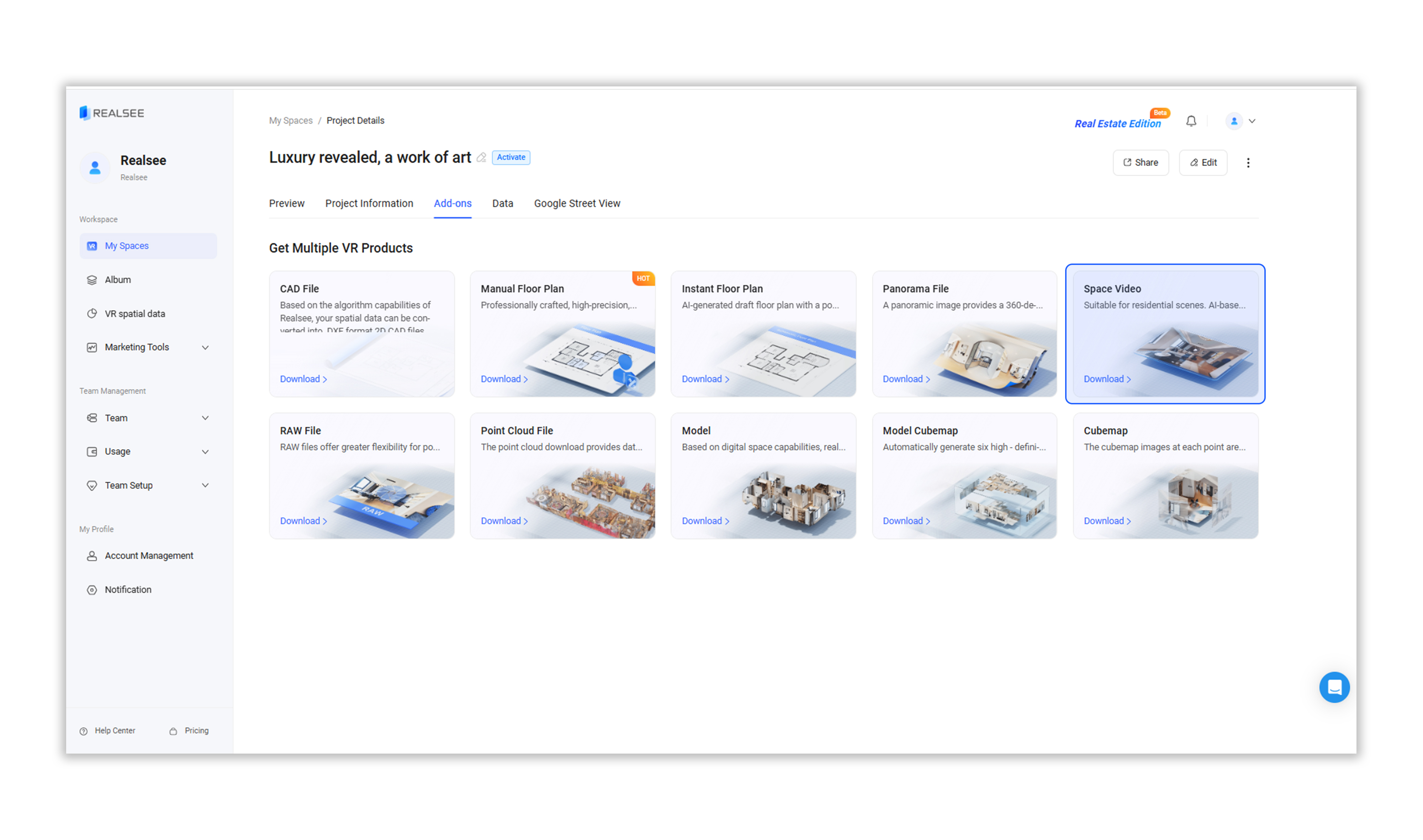
Task: Open VR spatial data in sidebar
Action: pos(135,314)
